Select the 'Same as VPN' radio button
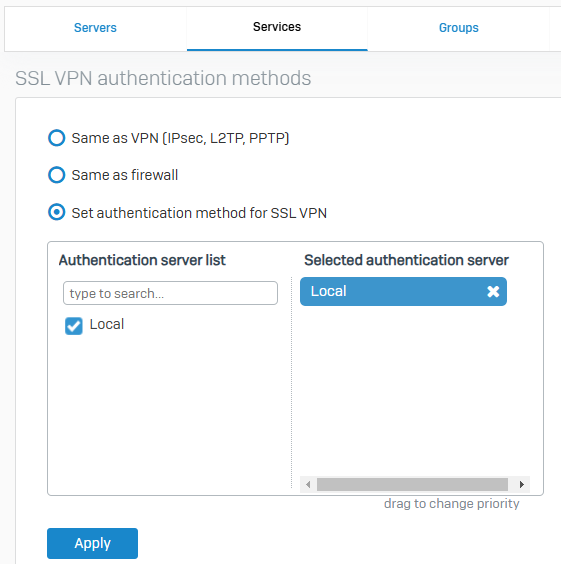Image resolution: width=561 pixels, height=564 pixels. click(56, 138)
